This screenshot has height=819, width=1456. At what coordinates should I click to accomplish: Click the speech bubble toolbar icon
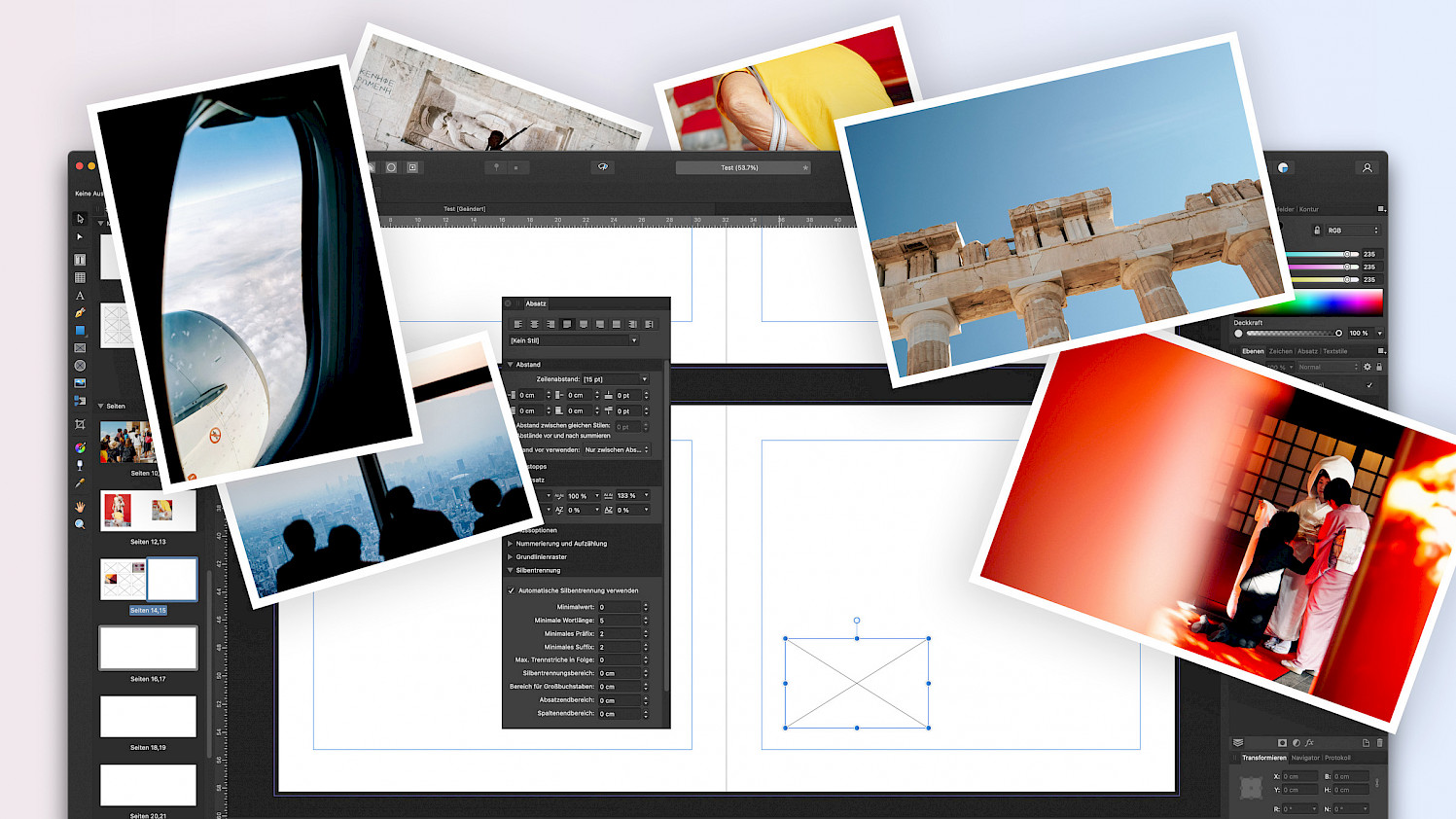603,167
